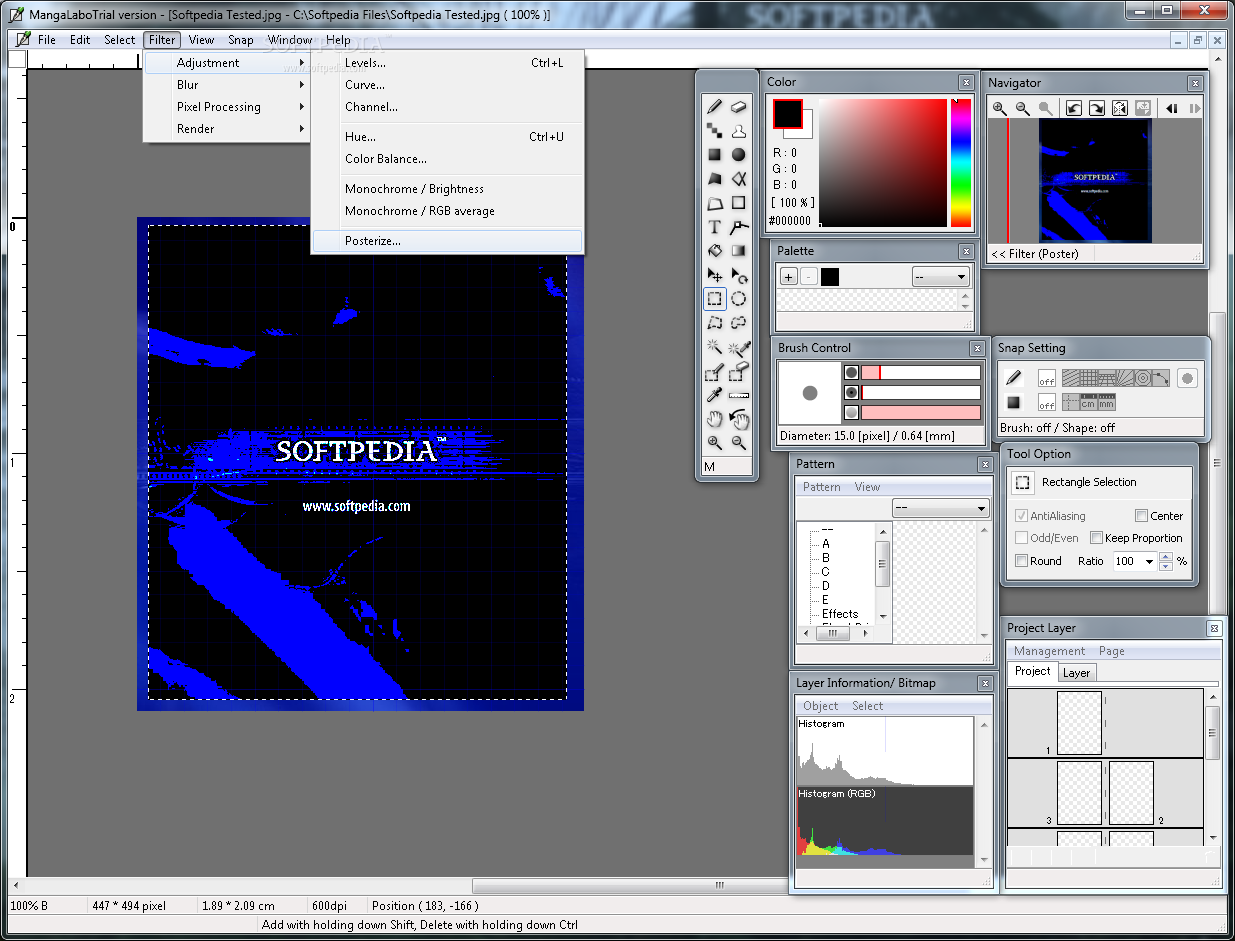Open the Pattern category dropdown

[941, 508]
